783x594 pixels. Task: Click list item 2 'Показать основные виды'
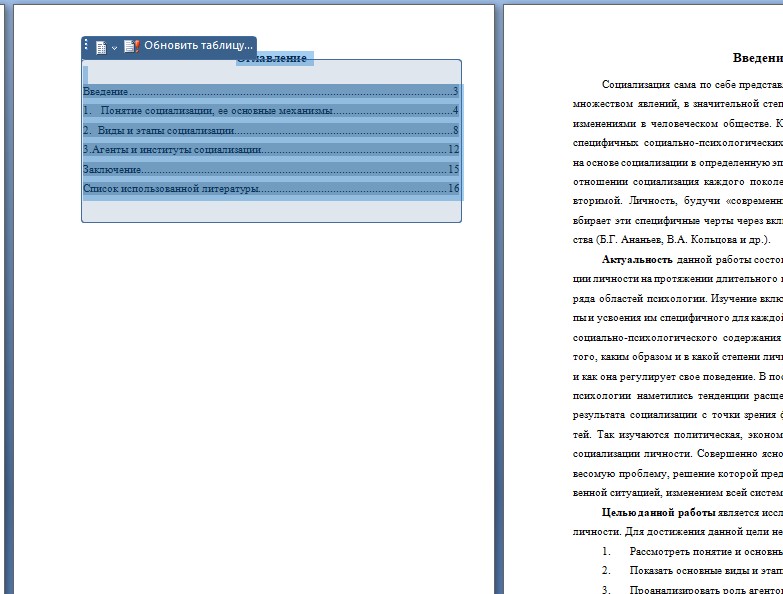[x=705, y=570]
